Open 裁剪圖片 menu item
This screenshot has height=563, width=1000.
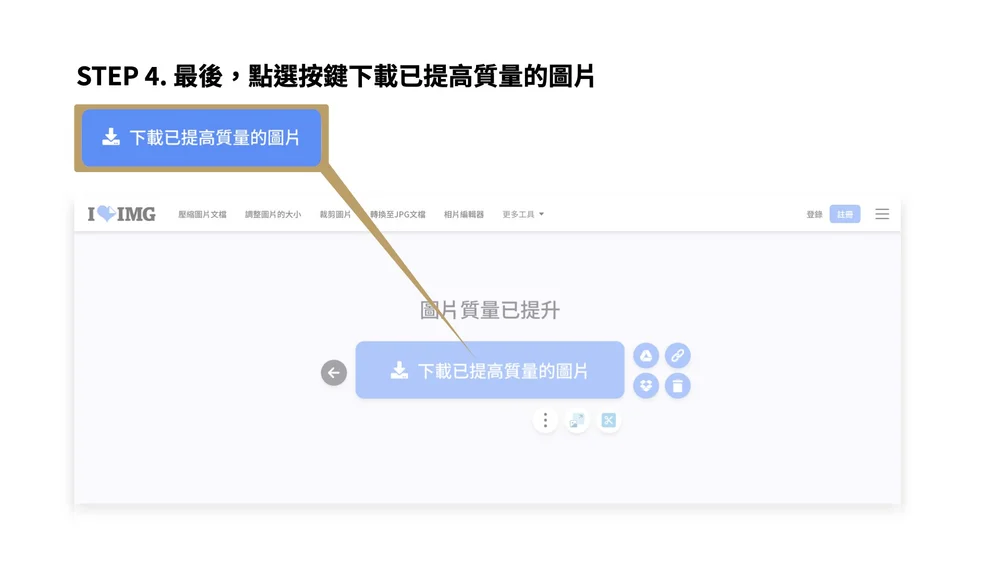[x=335, y=214]
